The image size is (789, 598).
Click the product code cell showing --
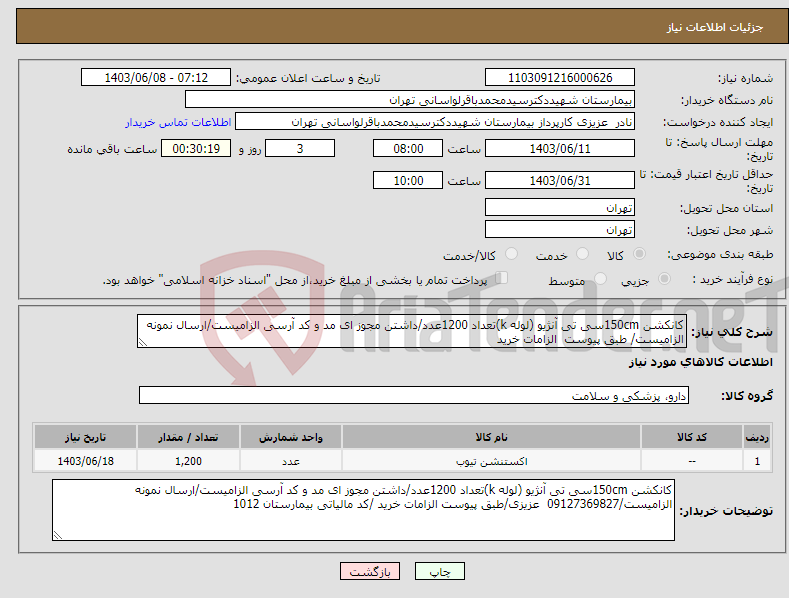pyautogui.click(x=692, y=461)
